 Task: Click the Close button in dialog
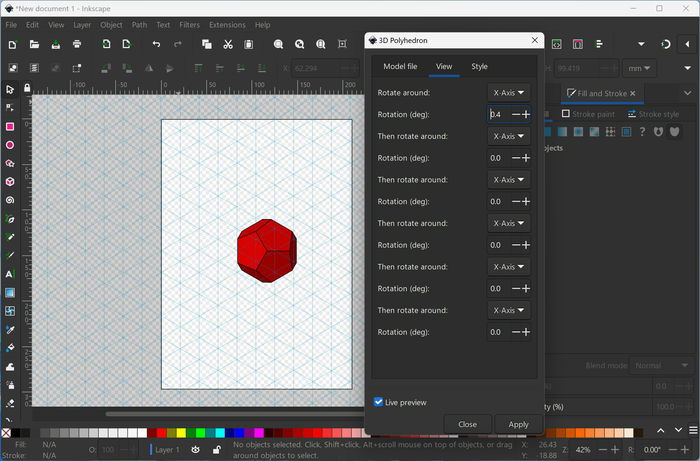(467, 424)
